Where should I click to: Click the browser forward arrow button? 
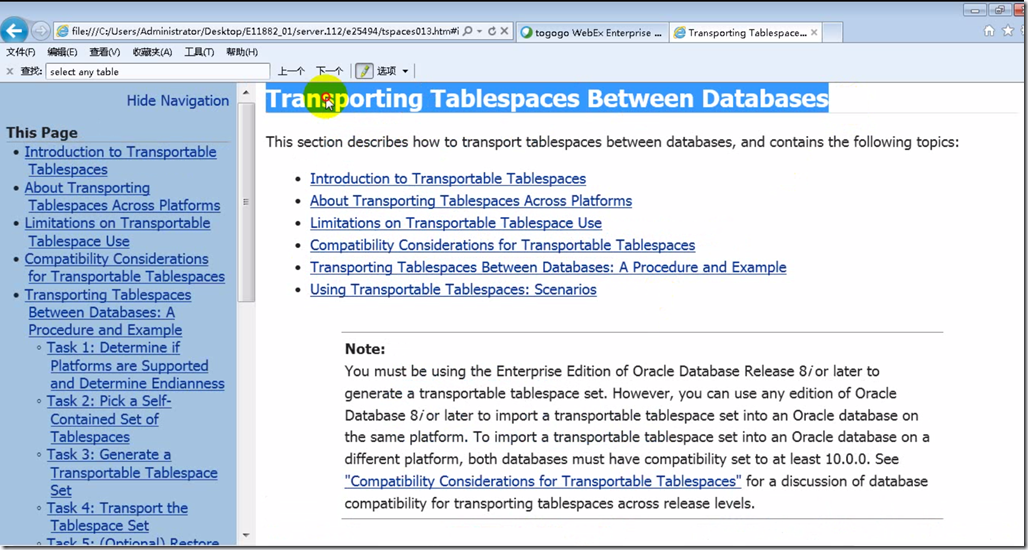tap(41, 31)
